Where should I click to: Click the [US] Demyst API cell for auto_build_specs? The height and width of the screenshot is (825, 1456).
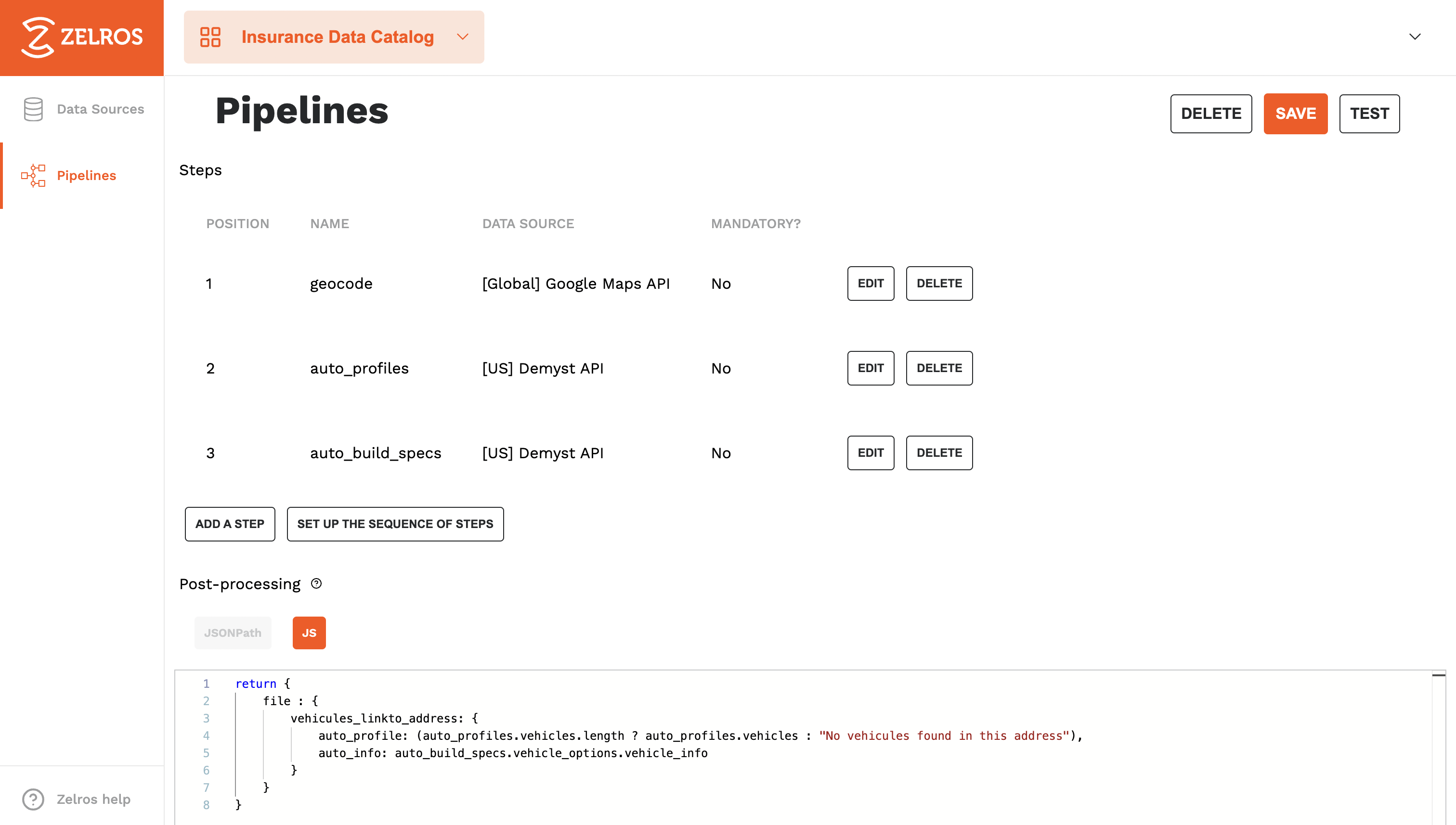click(542, 453)
